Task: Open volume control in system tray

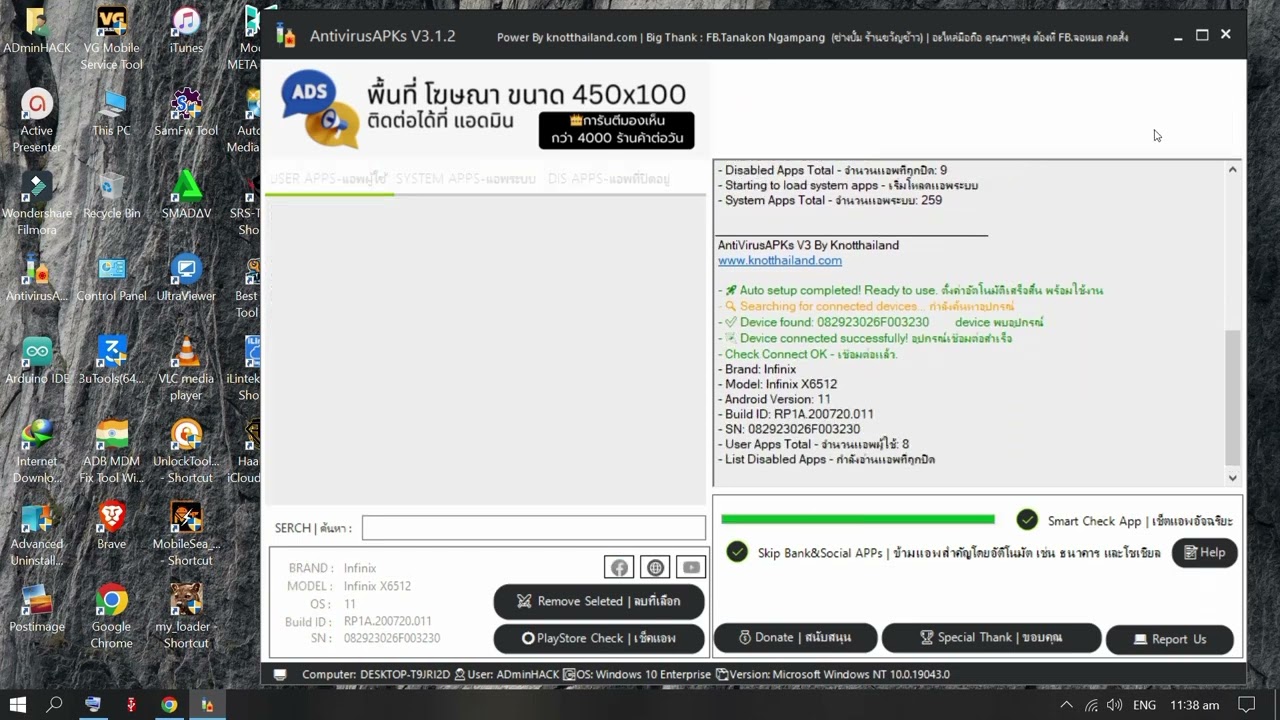Action: pyautogui.click(x=1113, y=705)
